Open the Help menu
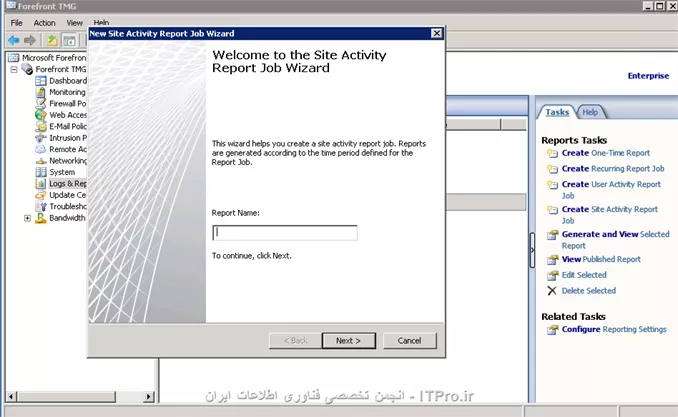678x417 pixels. click(x=101, y=22)
